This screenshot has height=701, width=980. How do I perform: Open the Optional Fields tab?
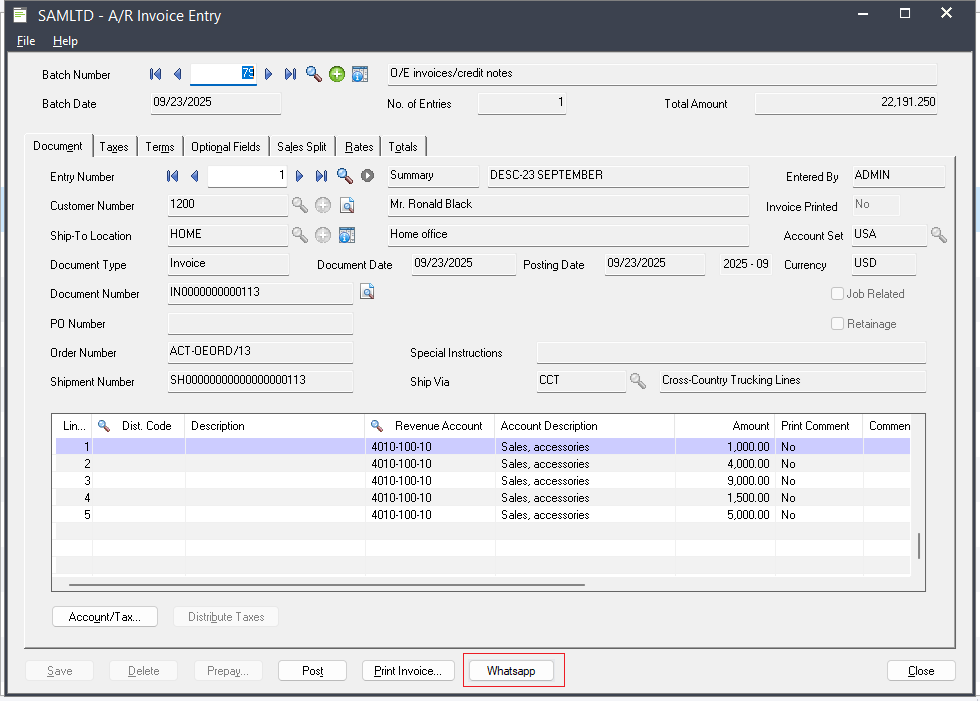tap(225, 147)
